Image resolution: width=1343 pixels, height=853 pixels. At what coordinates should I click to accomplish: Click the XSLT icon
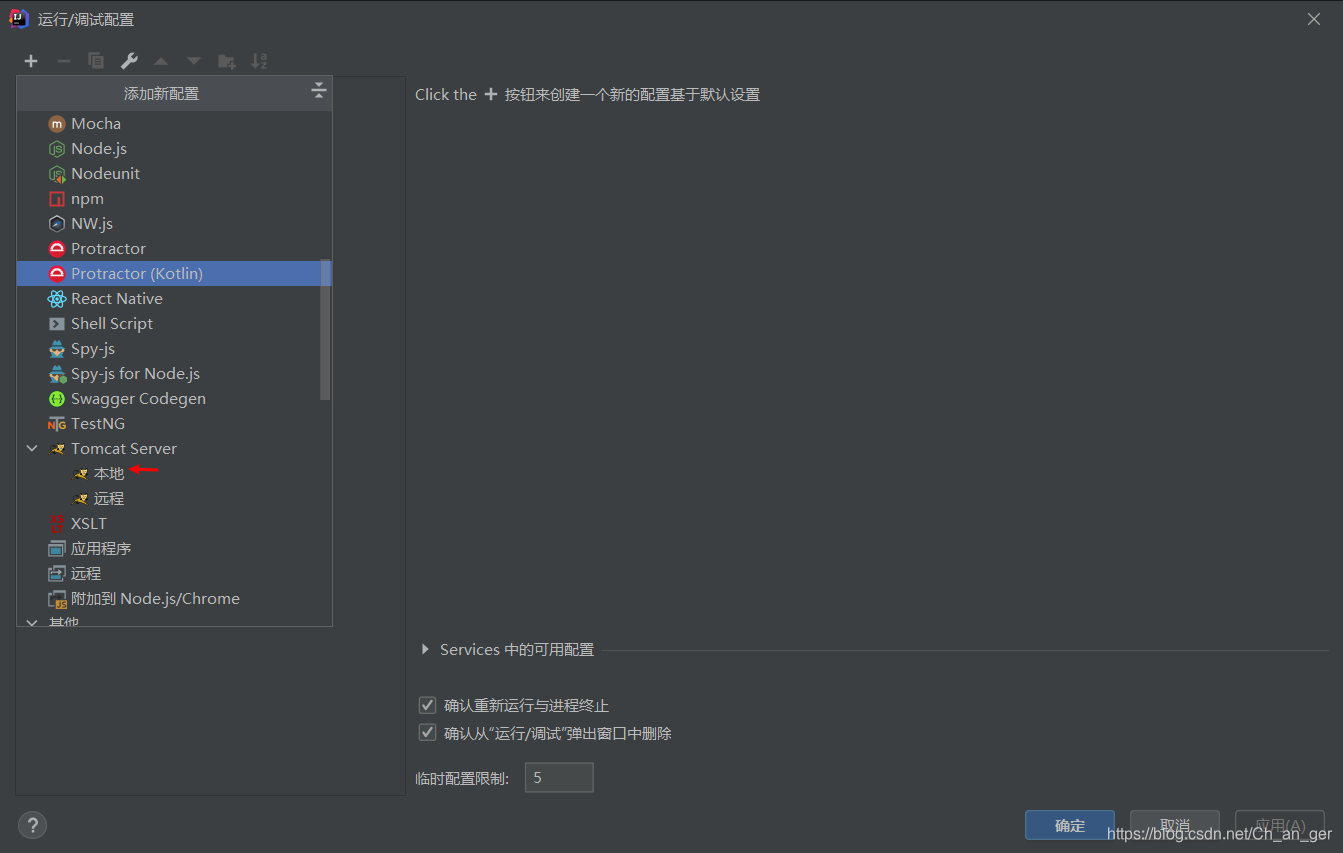tap(57, 524)
